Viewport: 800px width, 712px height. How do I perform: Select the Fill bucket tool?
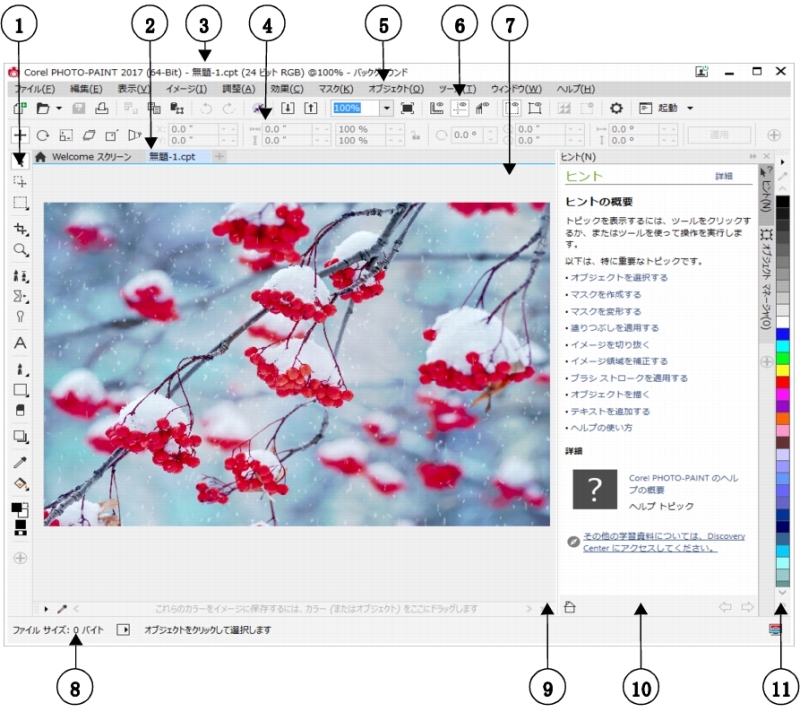click(20, 483)
